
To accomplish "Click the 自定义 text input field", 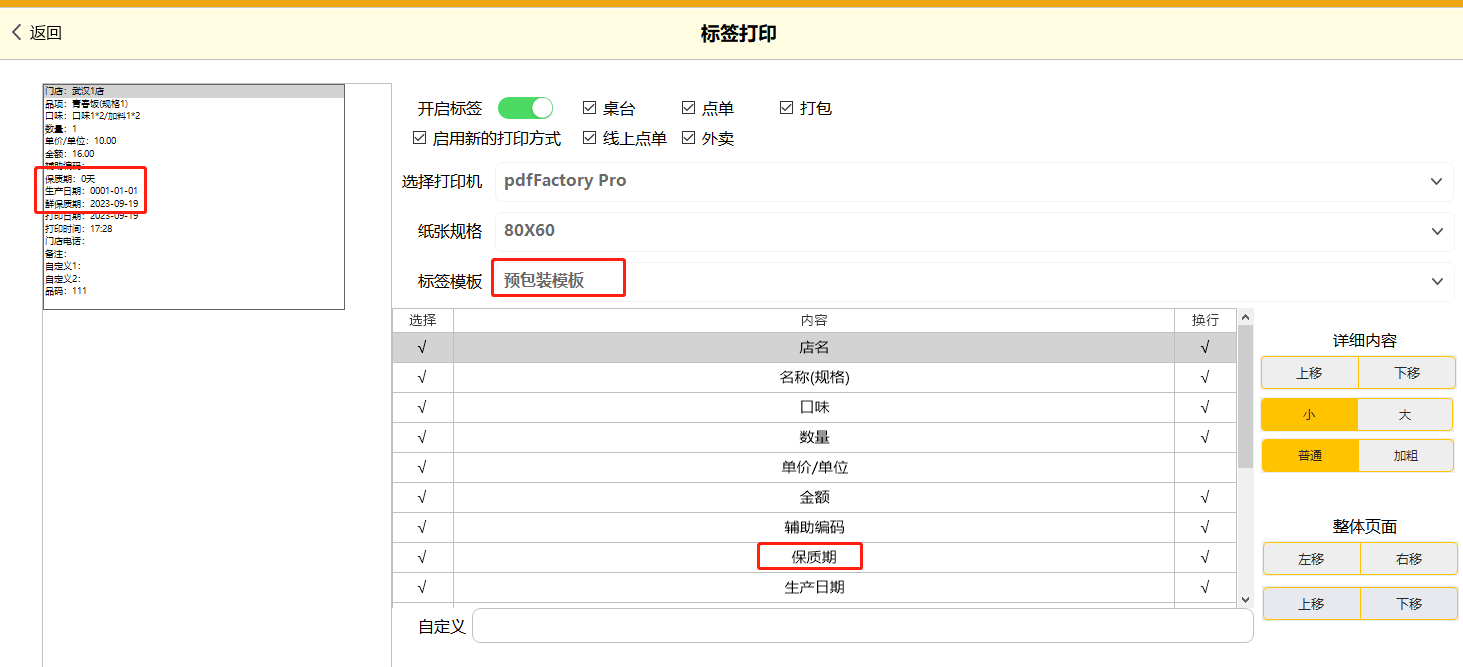I will [x=862, y=626].
